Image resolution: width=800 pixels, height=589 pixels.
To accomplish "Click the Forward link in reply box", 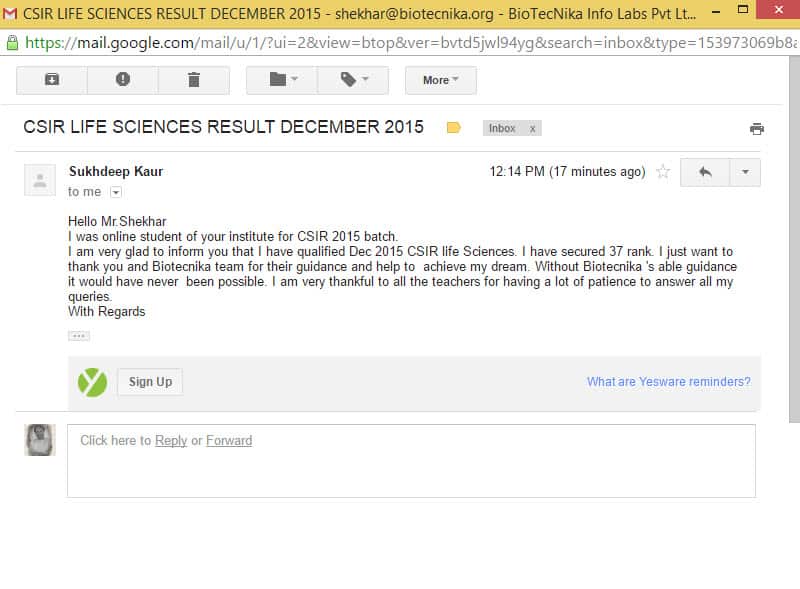I will (x=229, y=440).
